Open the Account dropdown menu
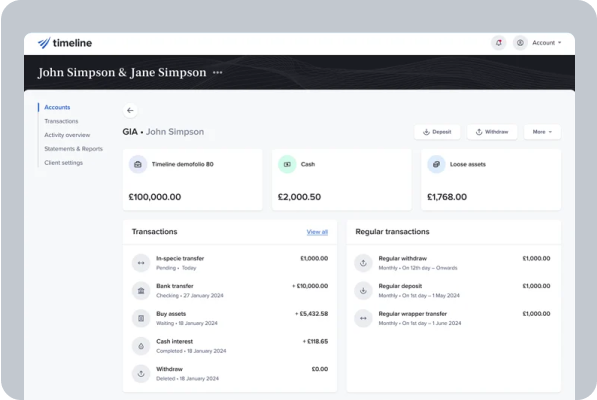Viewport: 597px width, 400px height. [547, 43]
